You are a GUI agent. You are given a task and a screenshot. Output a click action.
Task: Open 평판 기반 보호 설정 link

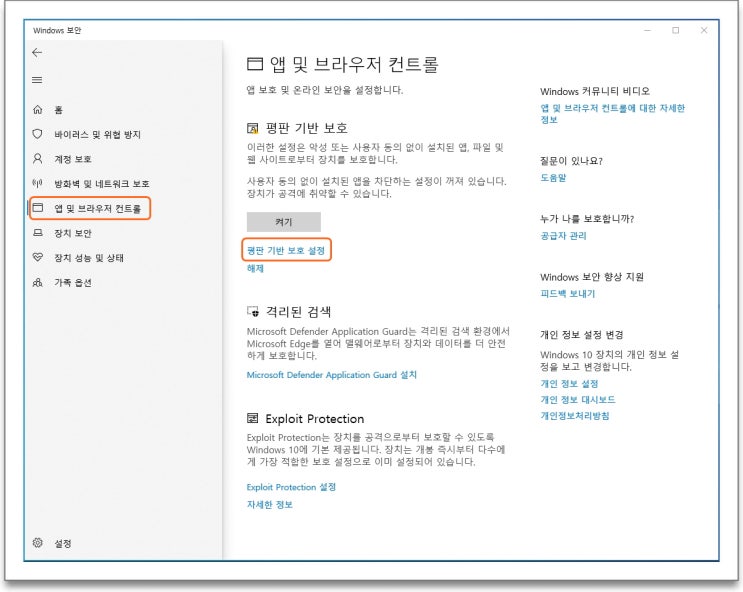(x=286, y=250)
